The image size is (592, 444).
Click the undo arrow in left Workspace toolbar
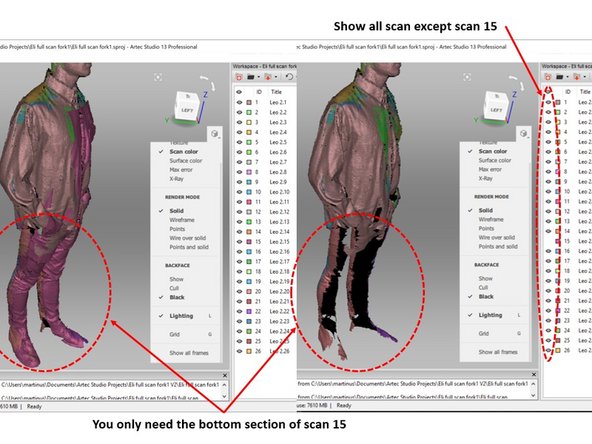[x=289, y=77]
